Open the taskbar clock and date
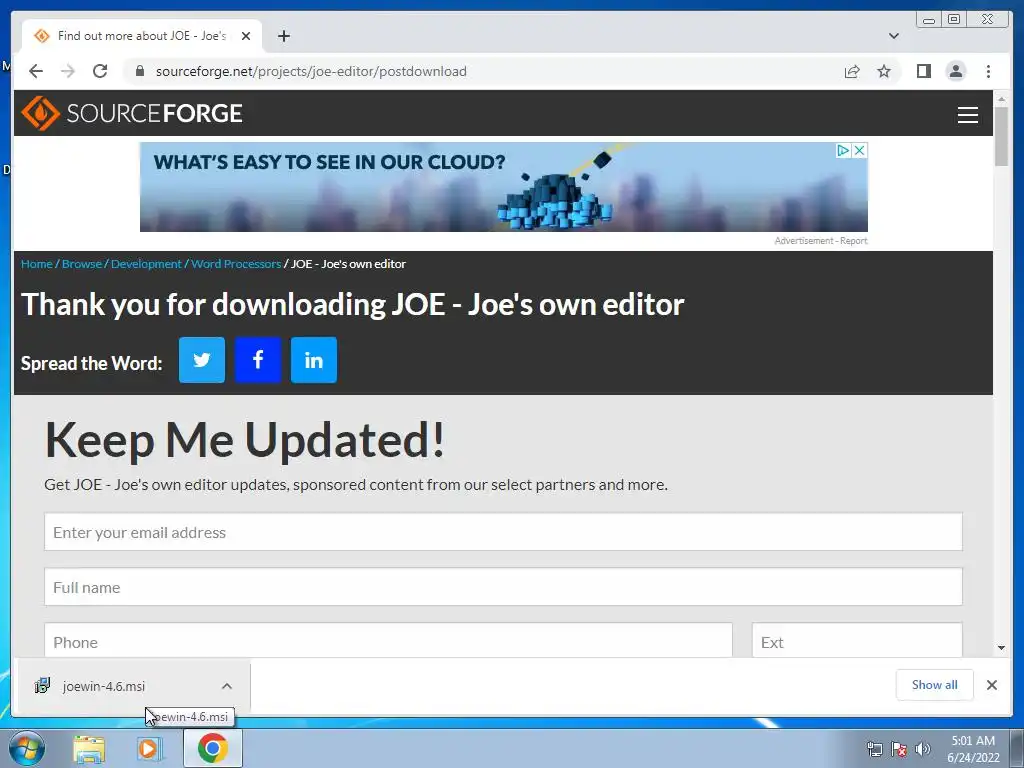 point(973,749)
